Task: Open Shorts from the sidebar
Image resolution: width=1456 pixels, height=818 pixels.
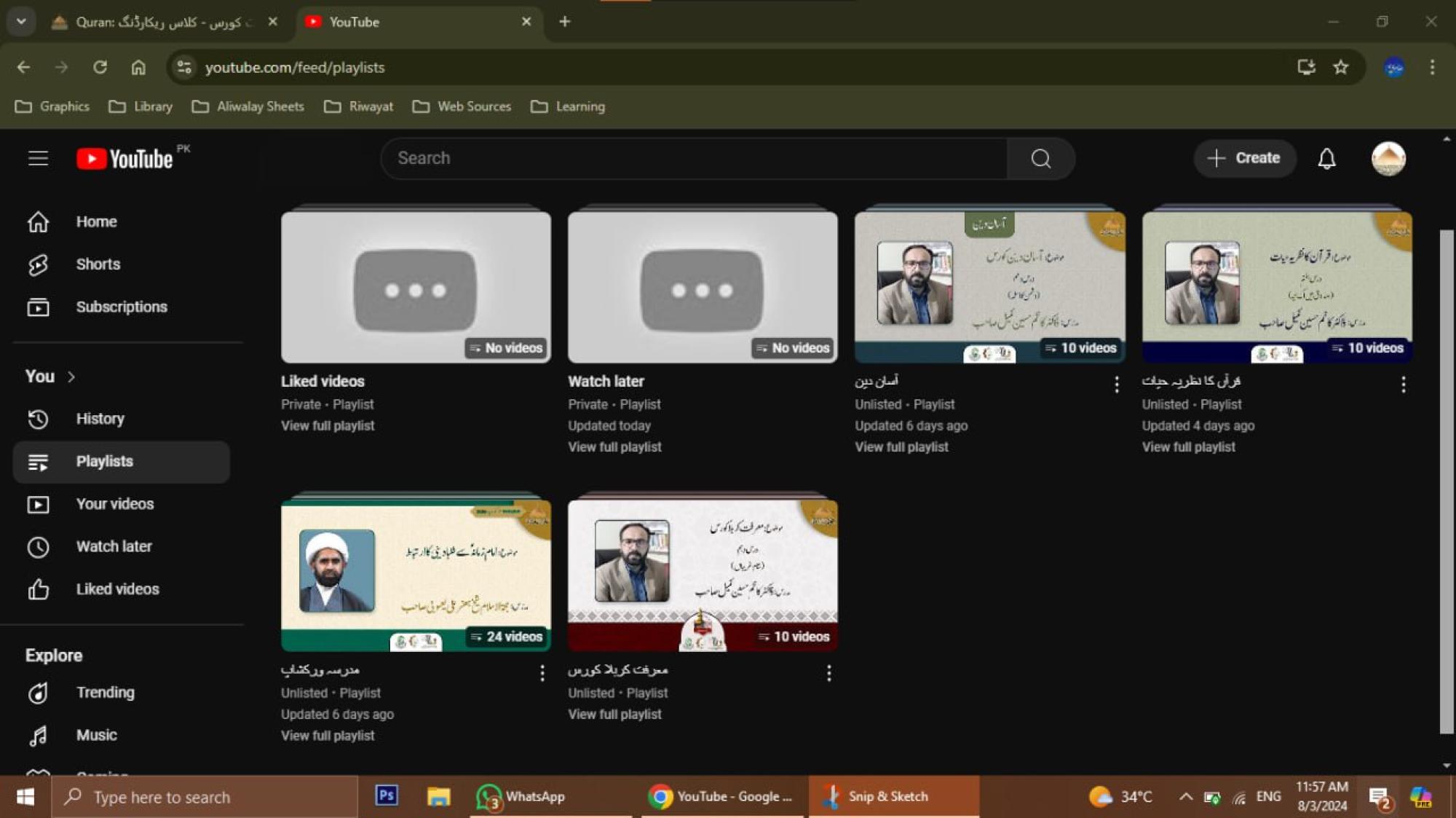Action: coord(98,264)
